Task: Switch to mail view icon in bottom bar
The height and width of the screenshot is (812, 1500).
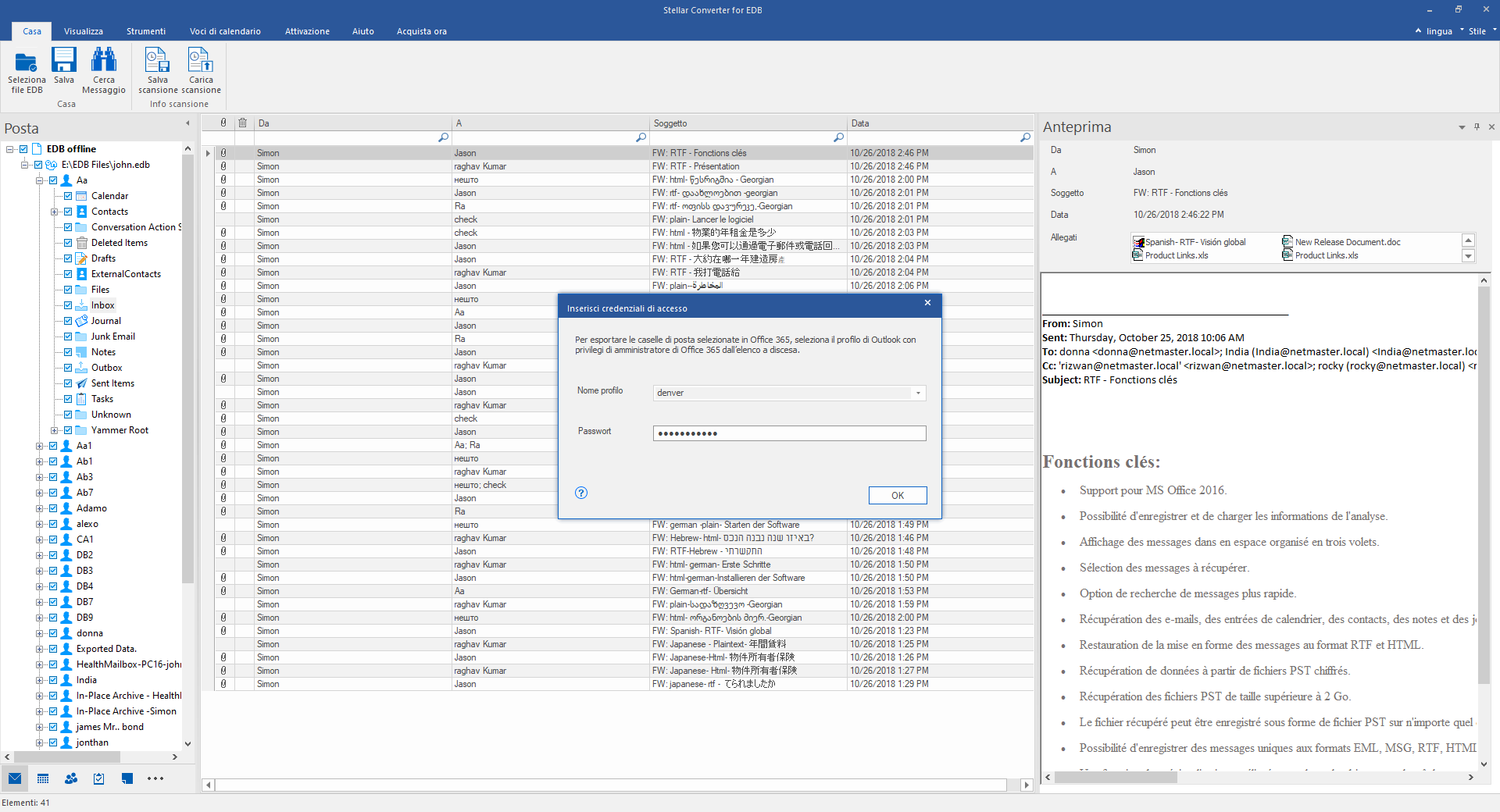Action: [x=15, y=778]
